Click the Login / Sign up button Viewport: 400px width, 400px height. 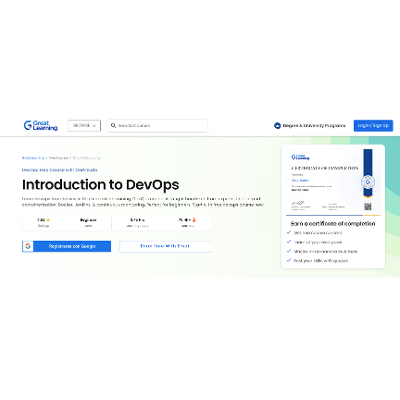click(x=373, y=126)
